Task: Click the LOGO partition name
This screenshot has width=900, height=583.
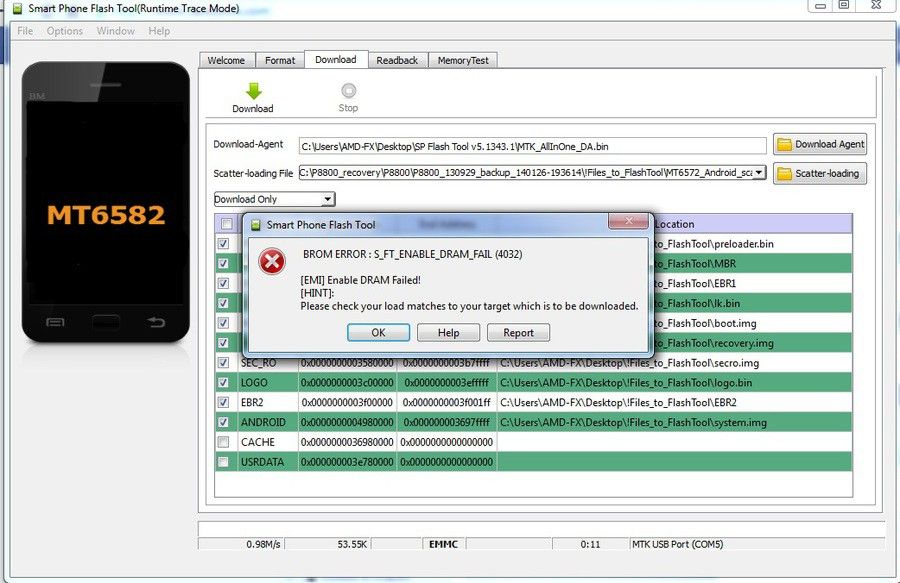Action: [x=254, y=383]
